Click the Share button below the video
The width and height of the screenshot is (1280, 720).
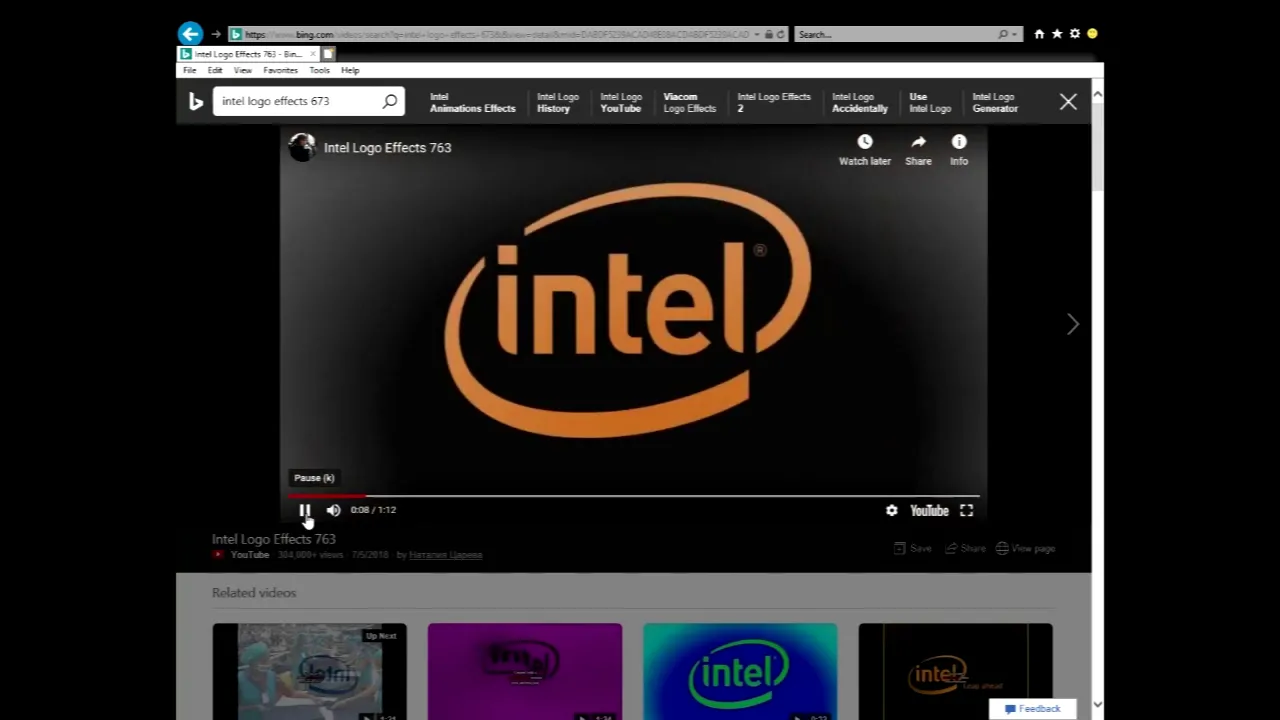(965, 548)
